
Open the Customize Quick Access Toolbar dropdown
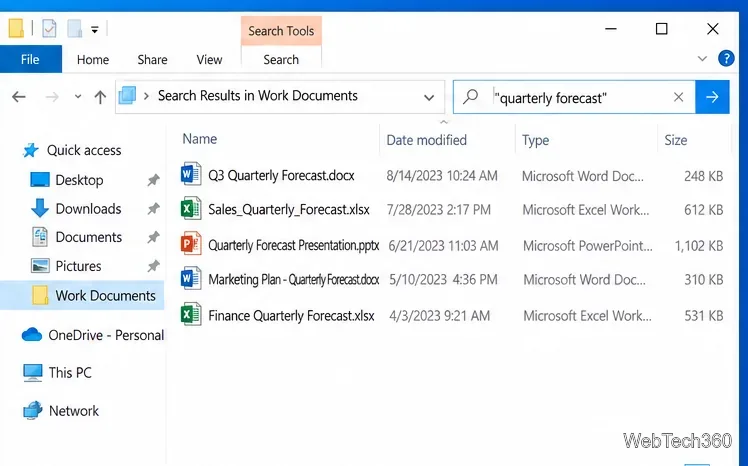coord(94,30)
